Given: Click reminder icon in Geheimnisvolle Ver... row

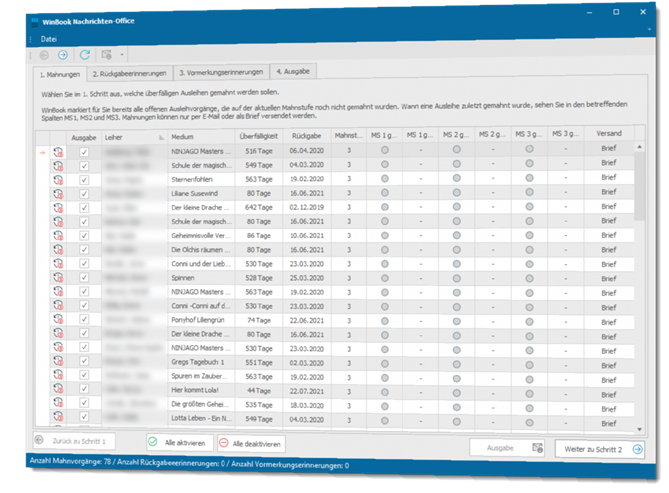Looking at the screenshot, I should [58, 236].
